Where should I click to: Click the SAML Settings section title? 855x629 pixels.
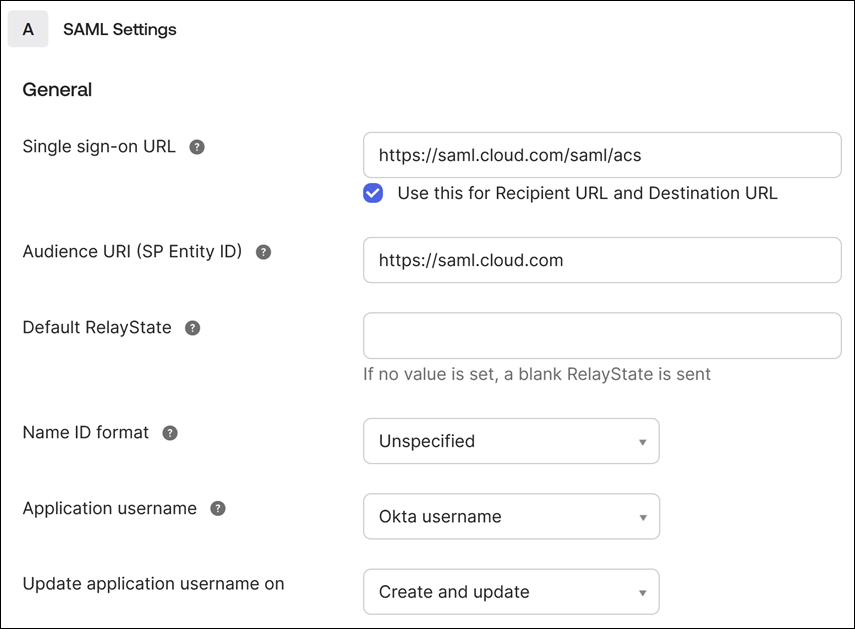pyautogui.click(x=120, y=29)
